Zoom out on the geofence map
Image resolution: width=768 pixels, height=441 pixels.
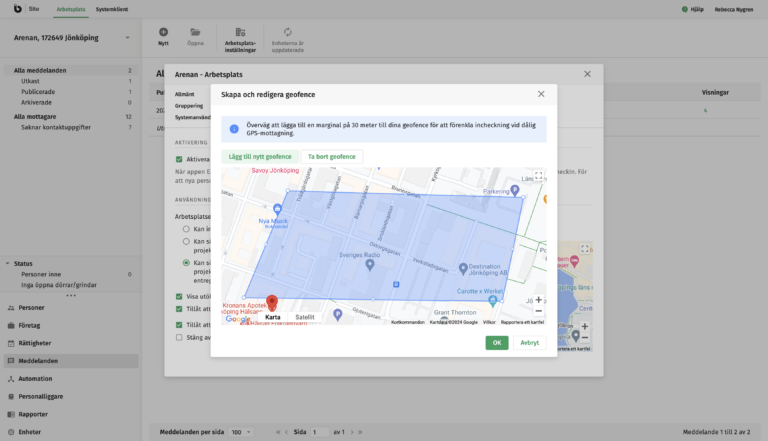(x=538, y=311)
